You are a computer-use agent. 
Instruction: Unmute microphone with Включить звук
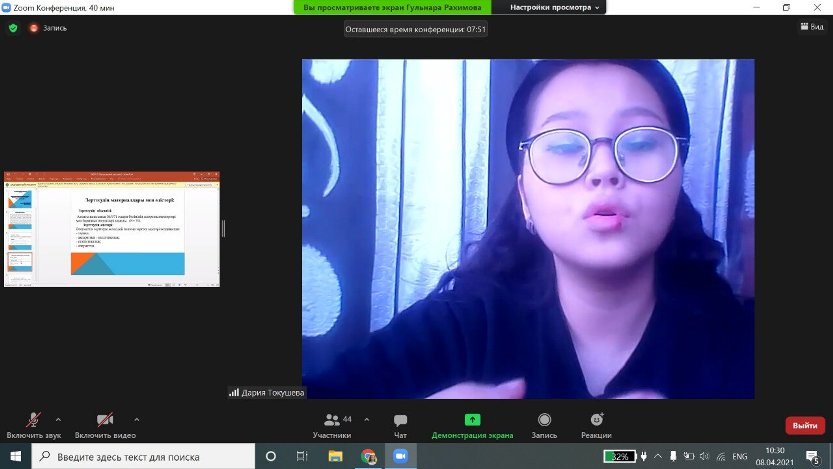pos(33,424)
